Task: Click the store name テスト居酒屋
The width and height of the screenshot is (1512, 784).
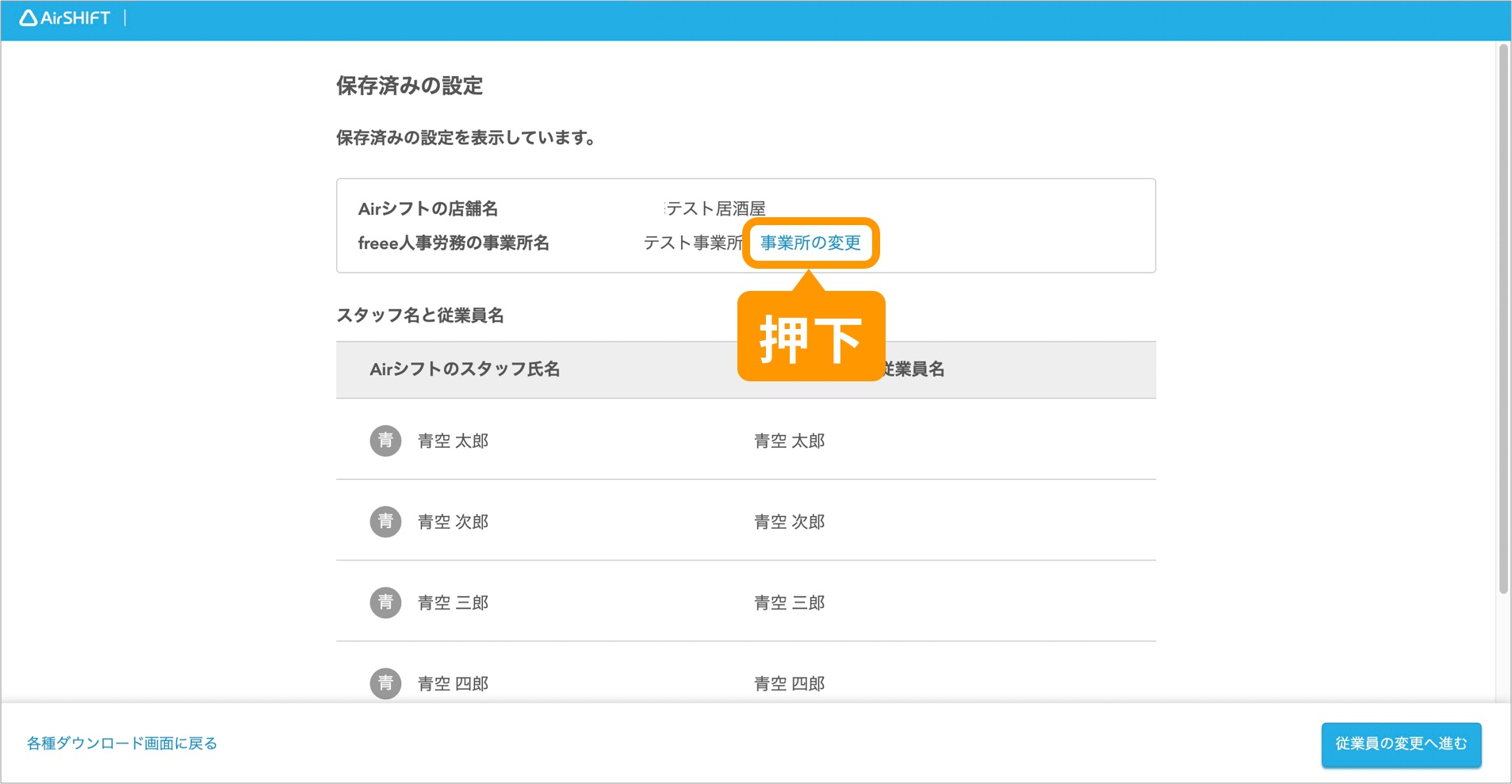Action: [715, 208]
